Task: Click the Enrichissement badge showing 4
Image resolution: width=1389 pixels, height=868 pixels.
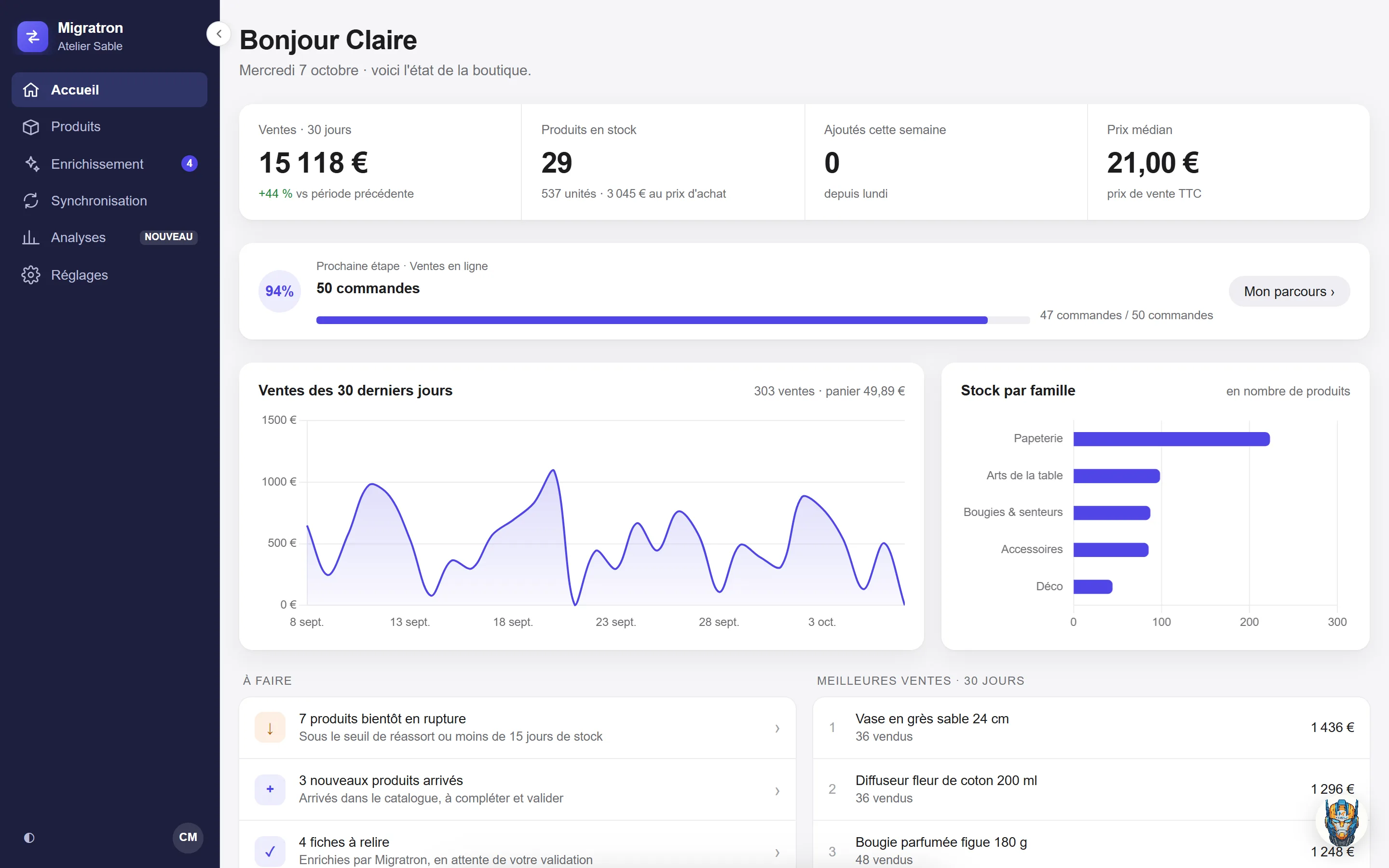Action: coord(190,163)
